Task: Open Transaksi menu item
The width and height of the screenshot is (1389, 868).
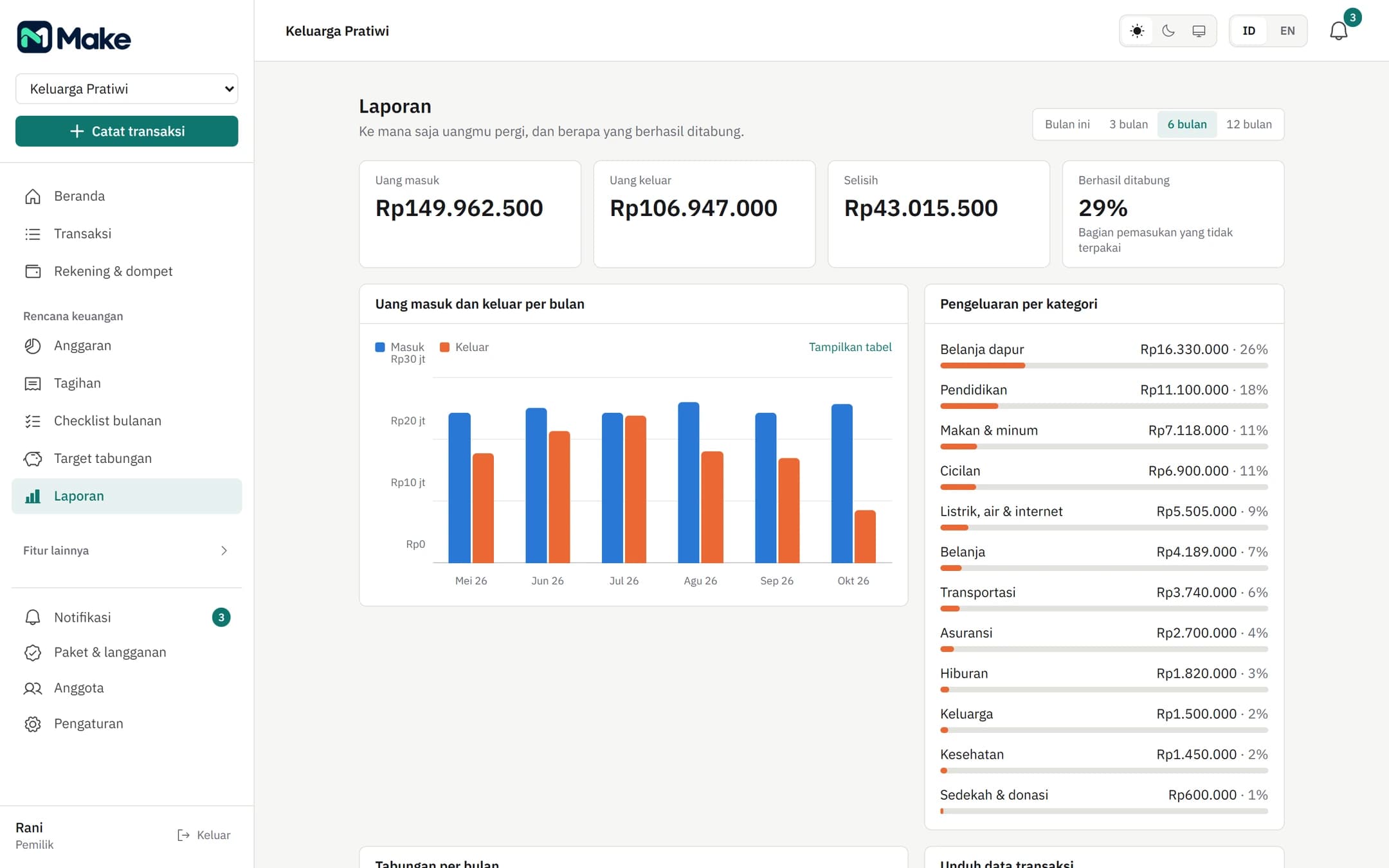Action: coord(127,234)
